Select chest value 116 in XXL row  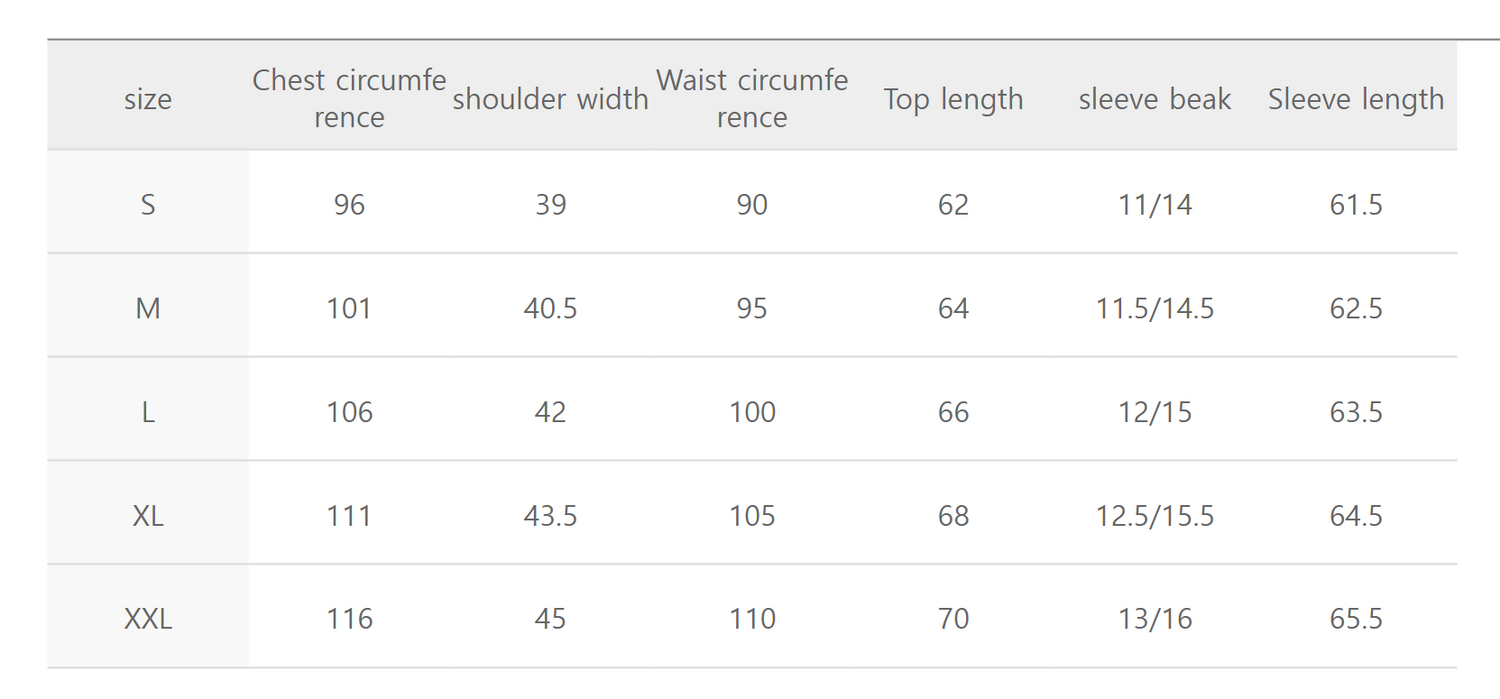click(349, 619)
